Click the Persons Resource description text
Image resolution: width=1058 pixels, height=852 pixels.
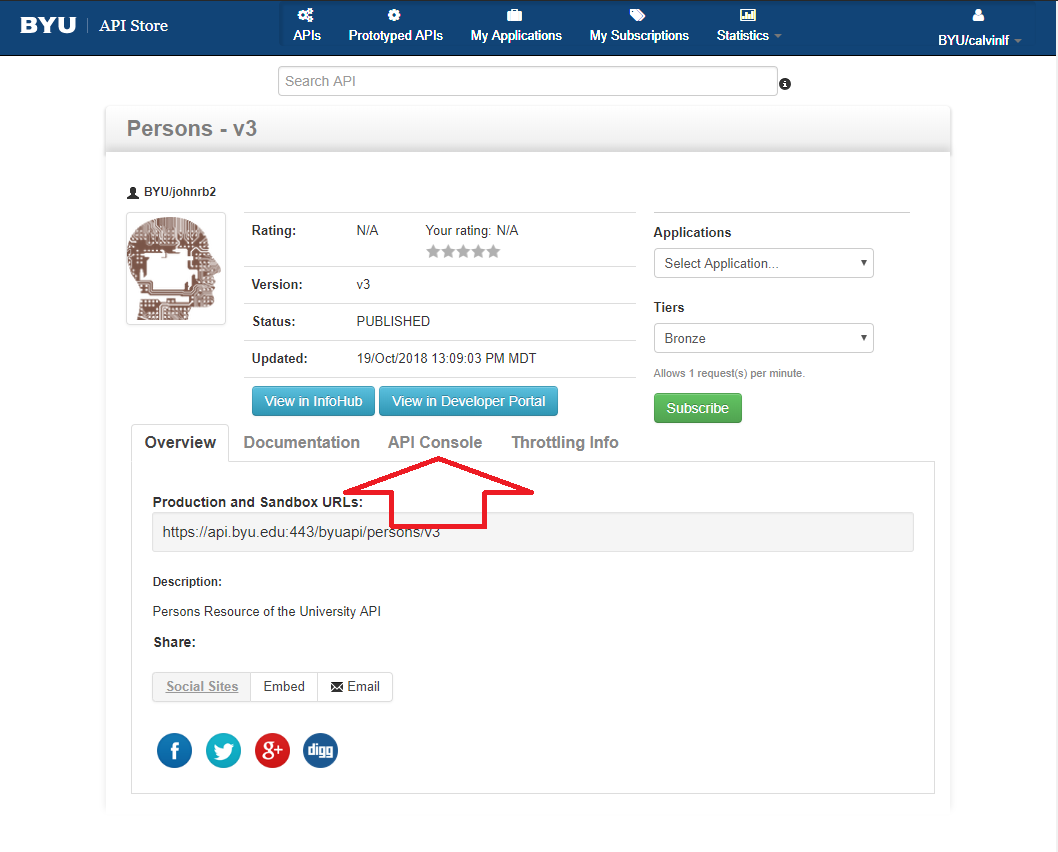click(x=267, y=612)
